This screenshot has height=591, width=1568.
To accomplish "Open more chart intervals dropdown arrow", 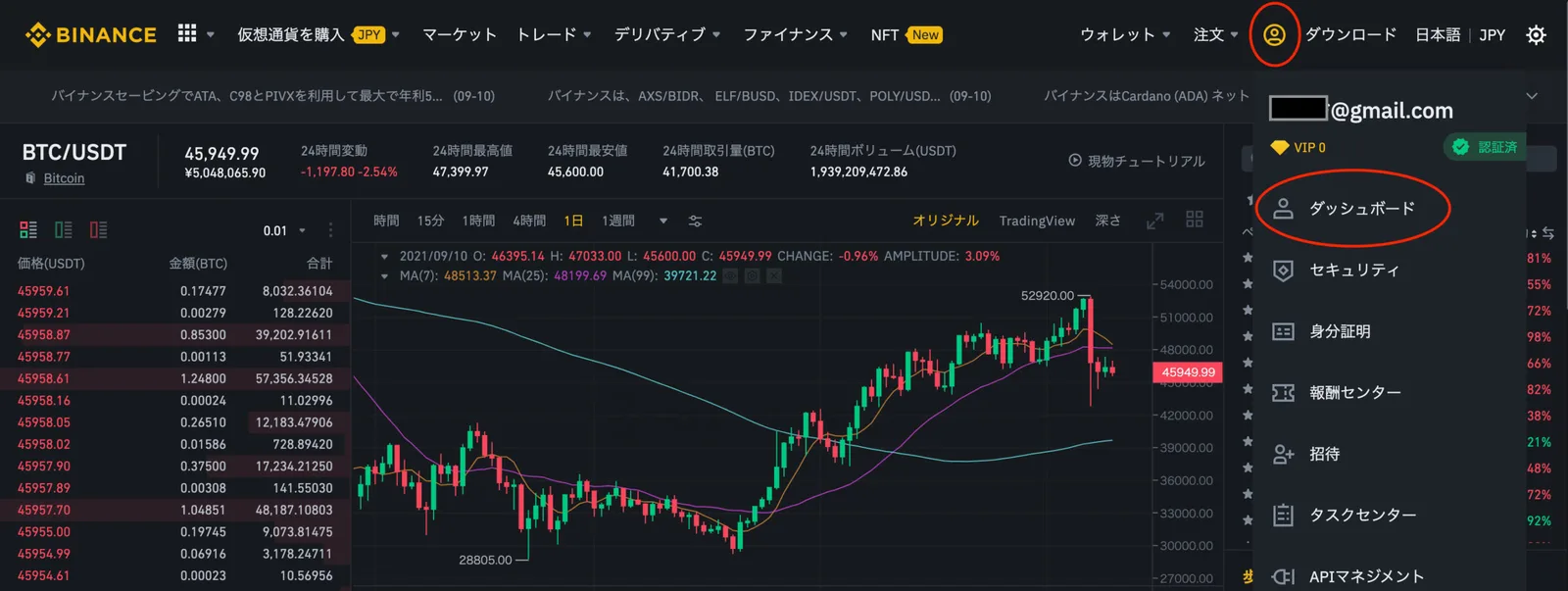I will [663, 221].
